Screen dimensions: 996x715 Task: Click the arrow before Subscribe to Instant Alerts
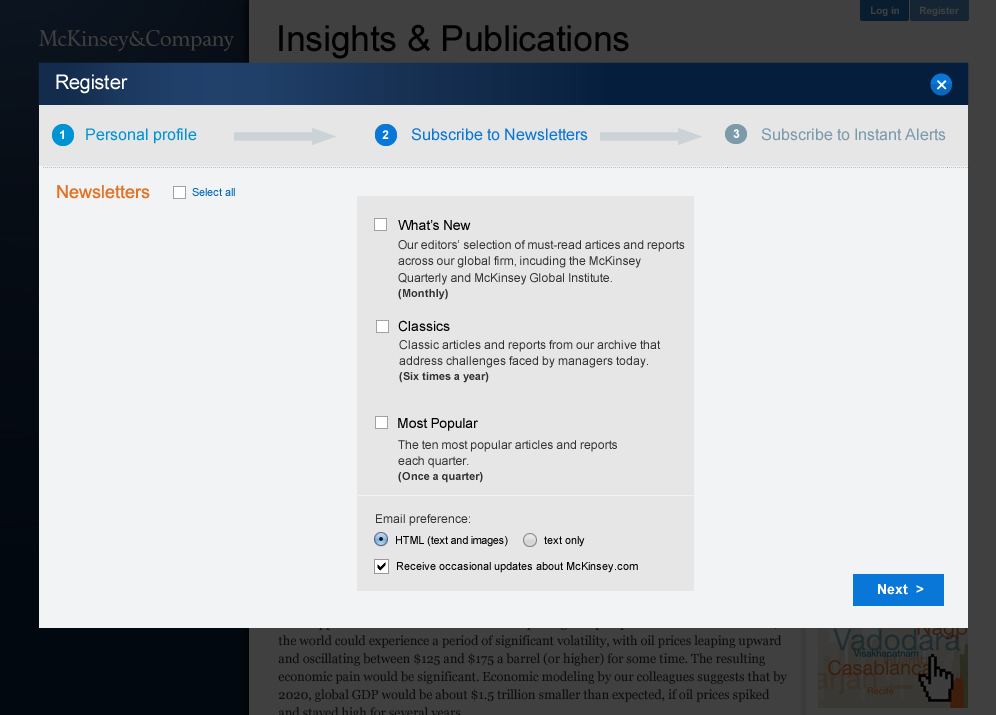coord(650,135)
